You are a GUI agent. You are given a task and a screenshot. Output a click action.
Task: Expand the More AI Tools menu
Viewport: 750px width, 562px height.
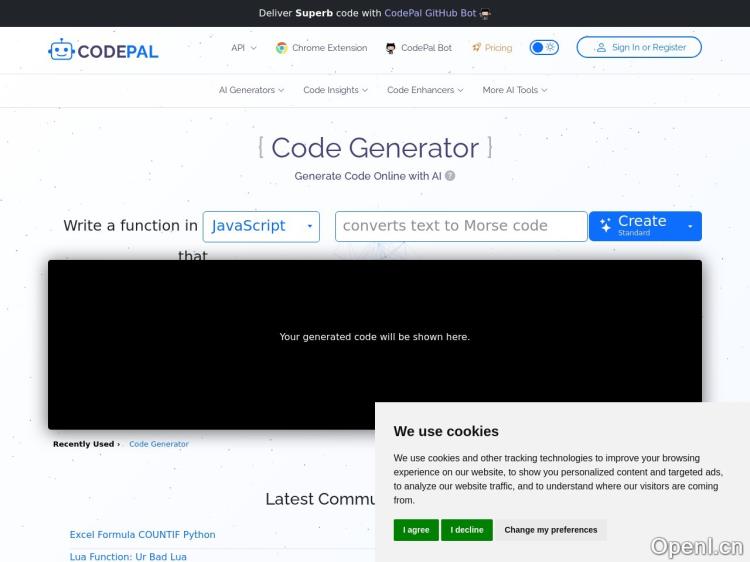click(514, 90)
